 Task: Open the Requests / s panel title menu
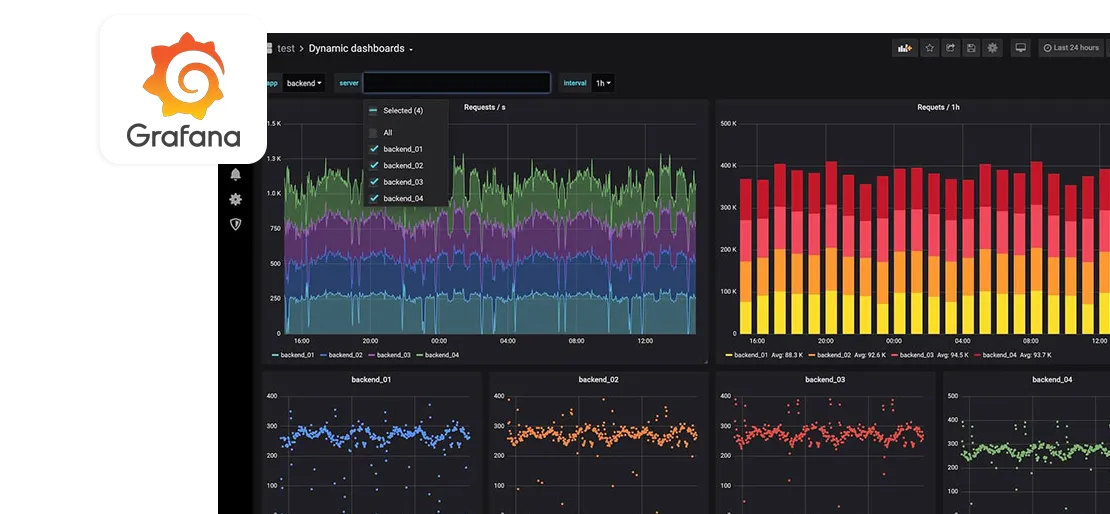click(484, 107)
